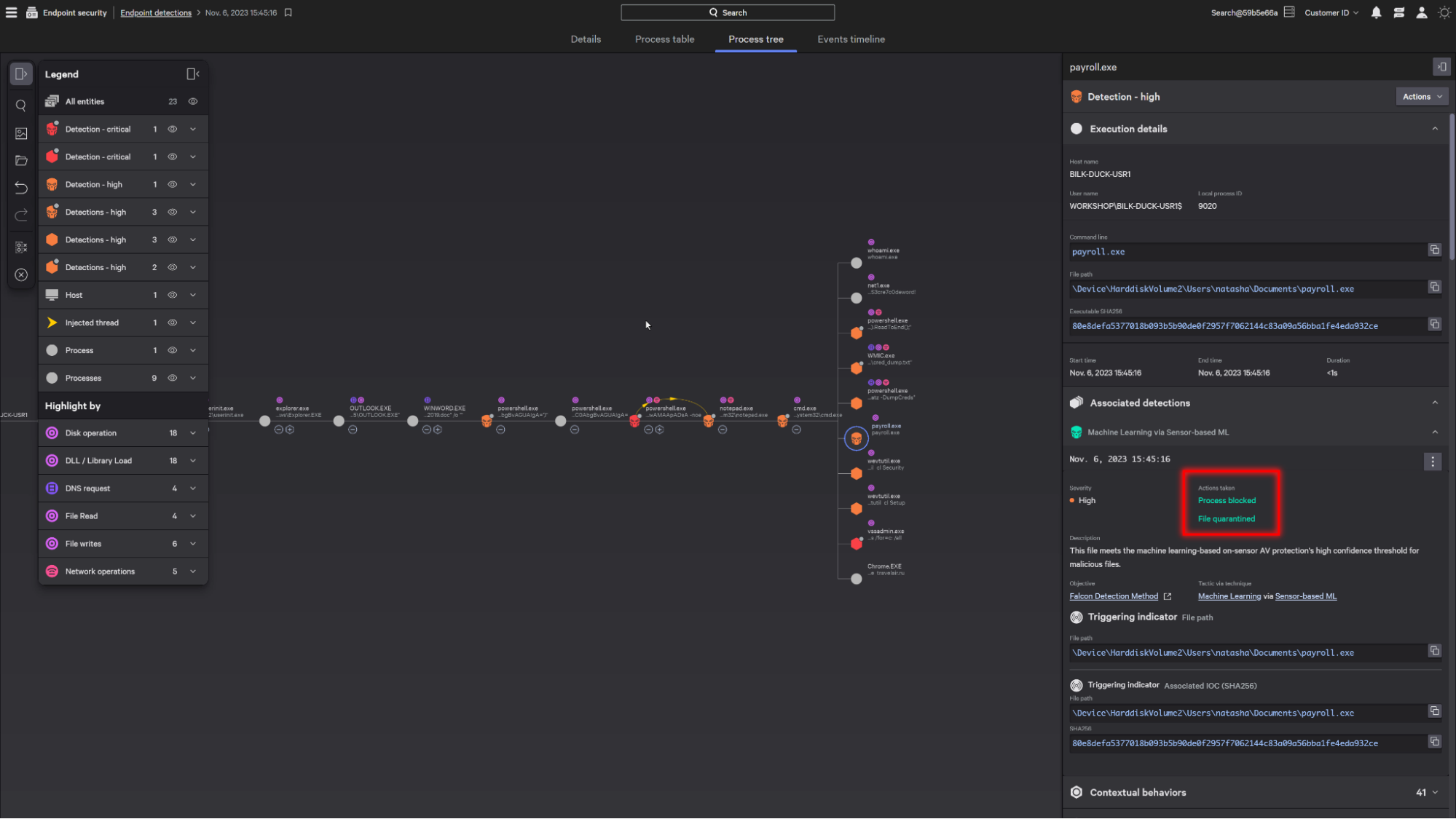Open the three-dot detection options menu
This screenshot has width=1456, height=819.
tap(1432, 462)
